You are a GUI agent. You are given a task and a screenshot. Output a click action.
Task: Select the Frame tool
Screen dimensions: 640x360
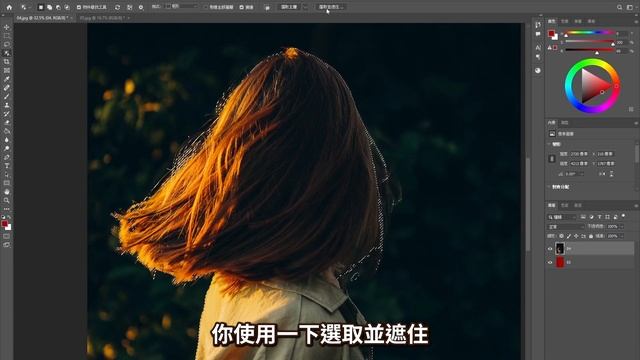[x=7, y=70]
